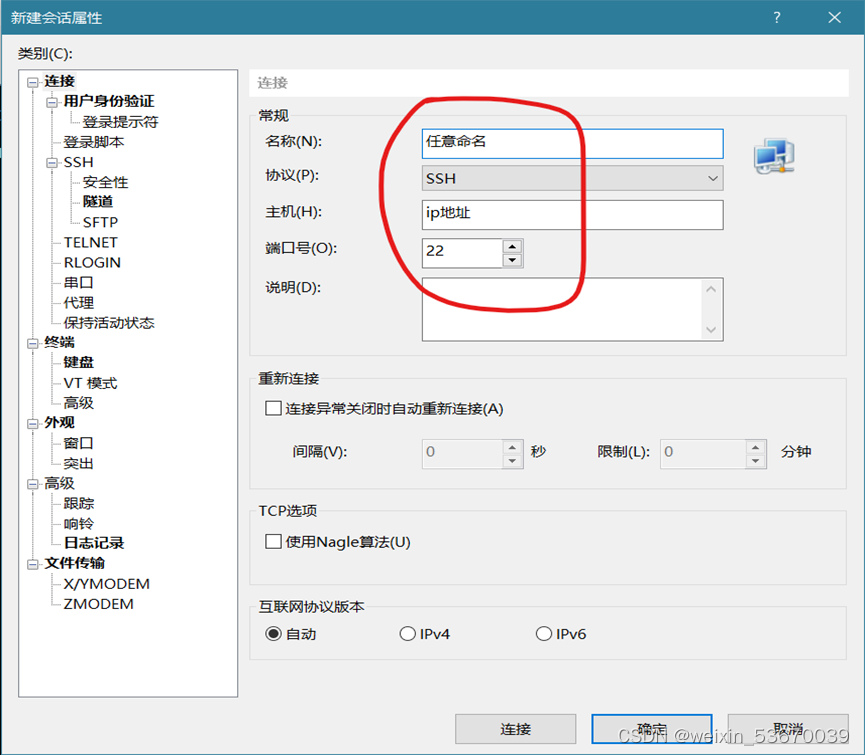Collapse the 外观 tree node
865x755 pixels.
point(33,424)
